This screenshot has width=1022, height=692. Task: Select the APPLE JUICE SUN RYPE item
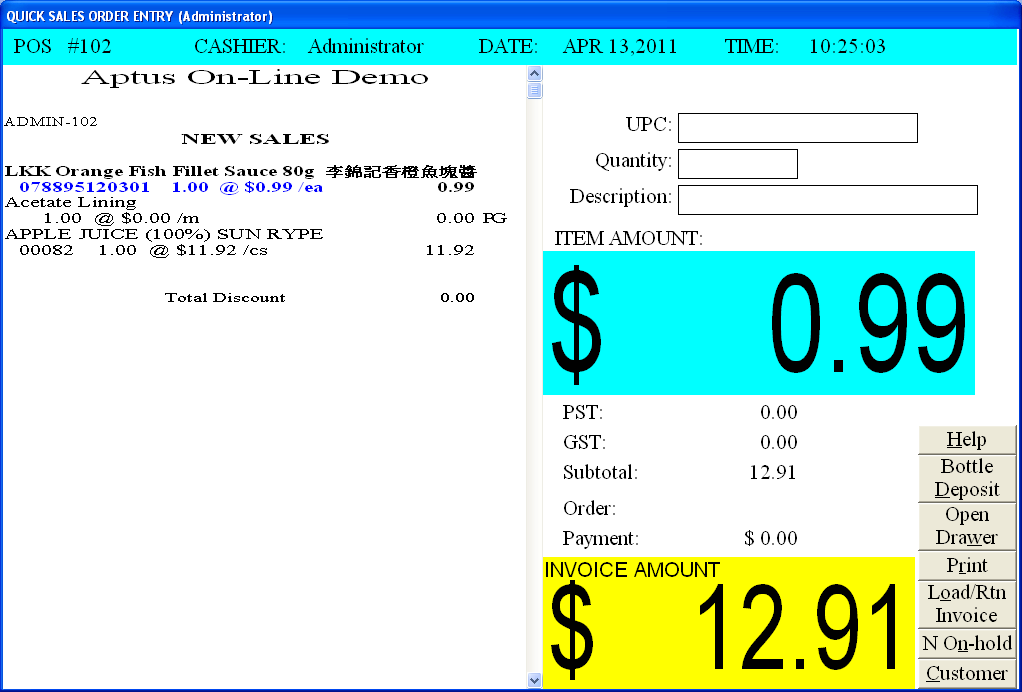point(164,234)
